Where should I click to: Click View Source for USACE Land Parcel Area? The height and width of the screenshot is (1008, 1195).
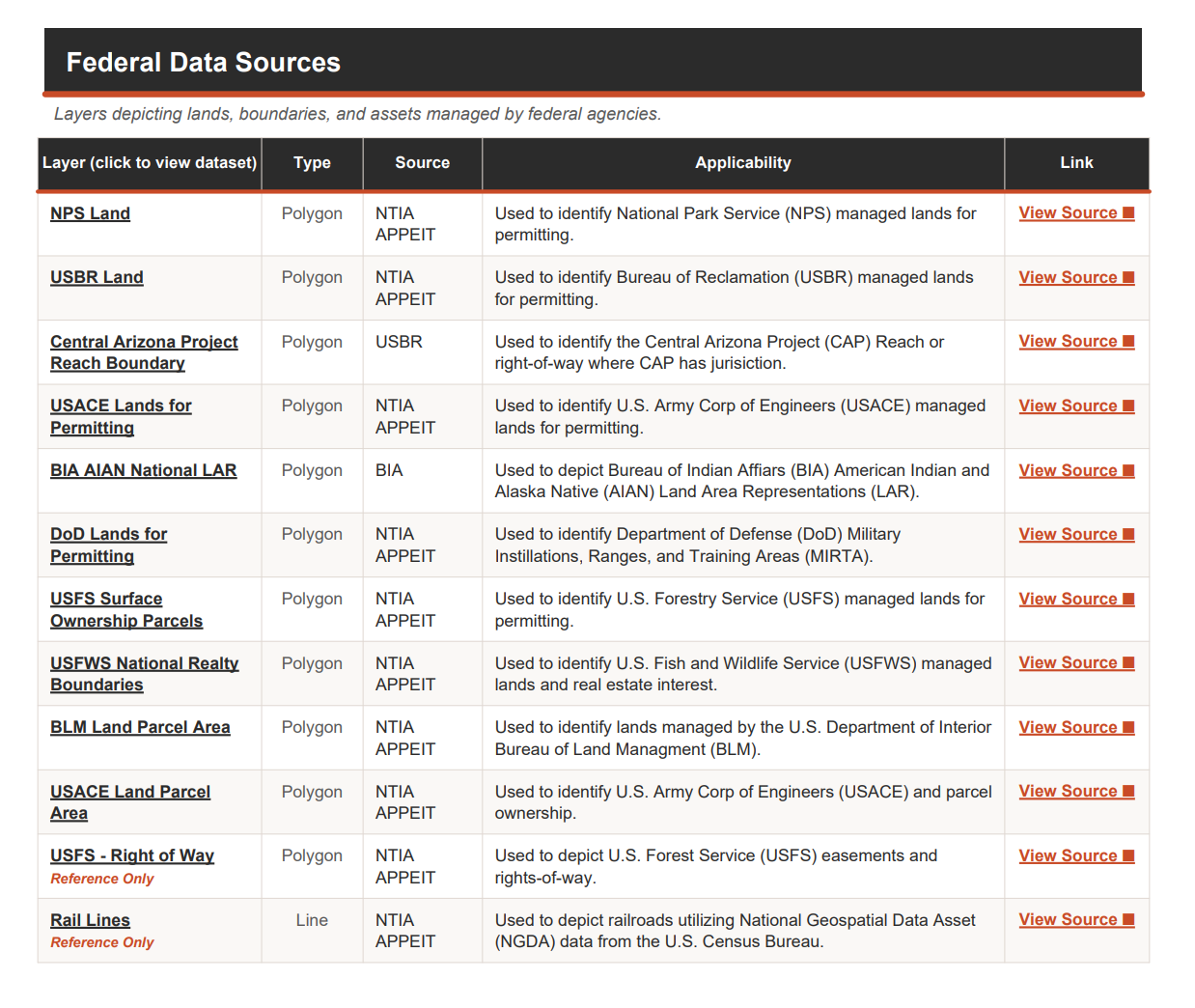tap(1076, 791)
